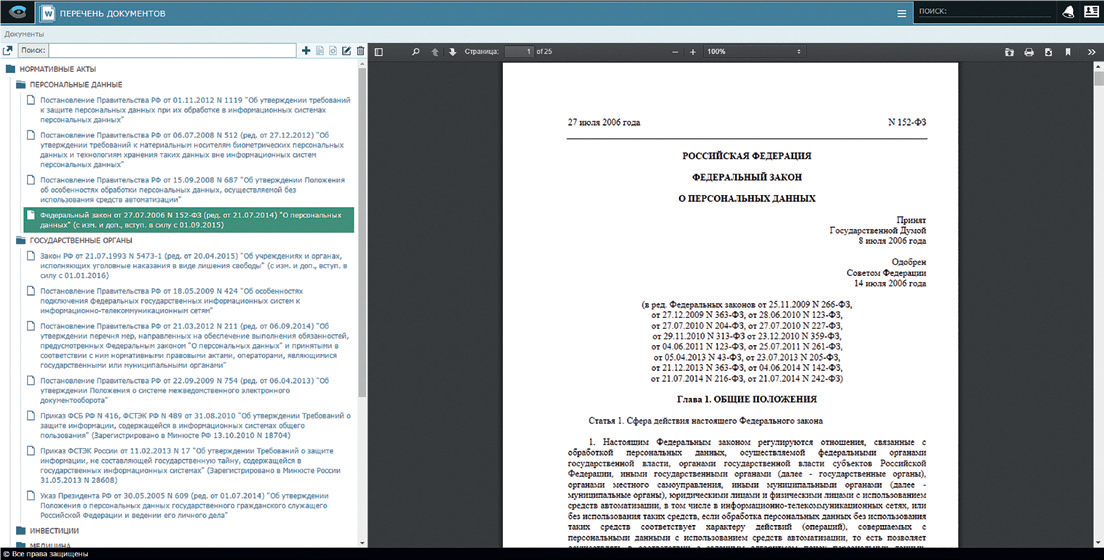The height and width of the screenshot is (560, 1104).
Task: Download the PDF document
Action: coord(1048,52)
